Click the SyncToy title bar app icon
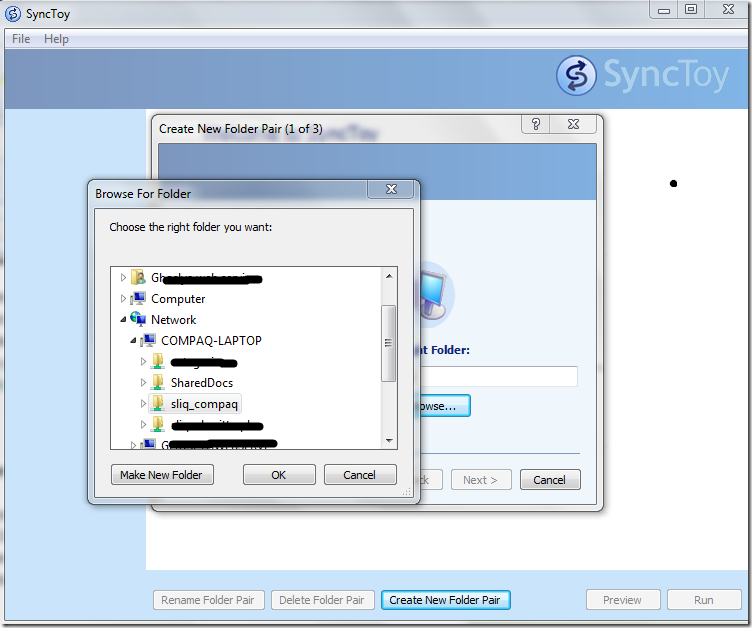The width and height of the screenshot is (752, 628). (12, 14)
